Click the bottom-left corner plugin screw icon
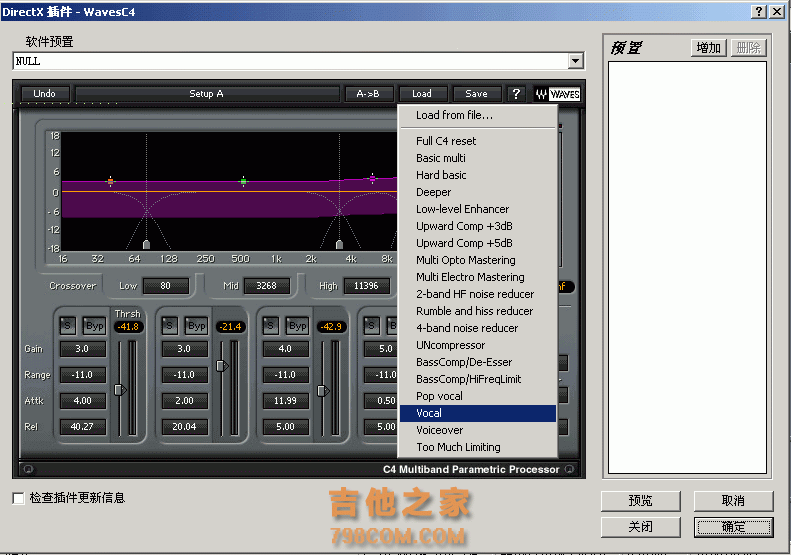This screenshot has width=791, height=555. click(x=28, y=469)
